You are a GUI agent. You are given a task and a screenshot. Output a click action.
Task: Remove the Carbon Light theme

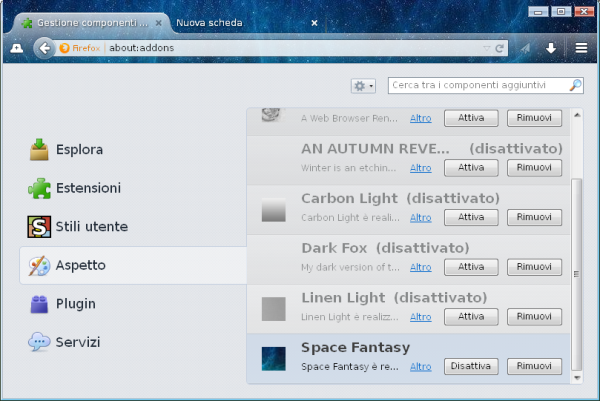(x=534, y=217)
